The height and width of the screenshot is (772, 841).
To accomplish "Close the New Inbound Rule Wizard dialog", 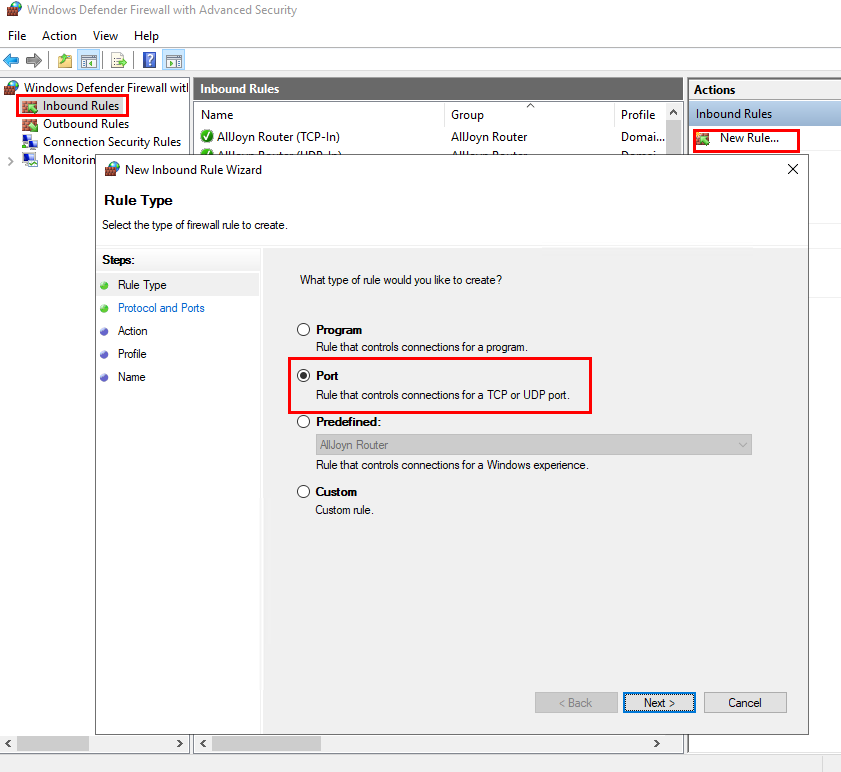I will pos(793,169).
